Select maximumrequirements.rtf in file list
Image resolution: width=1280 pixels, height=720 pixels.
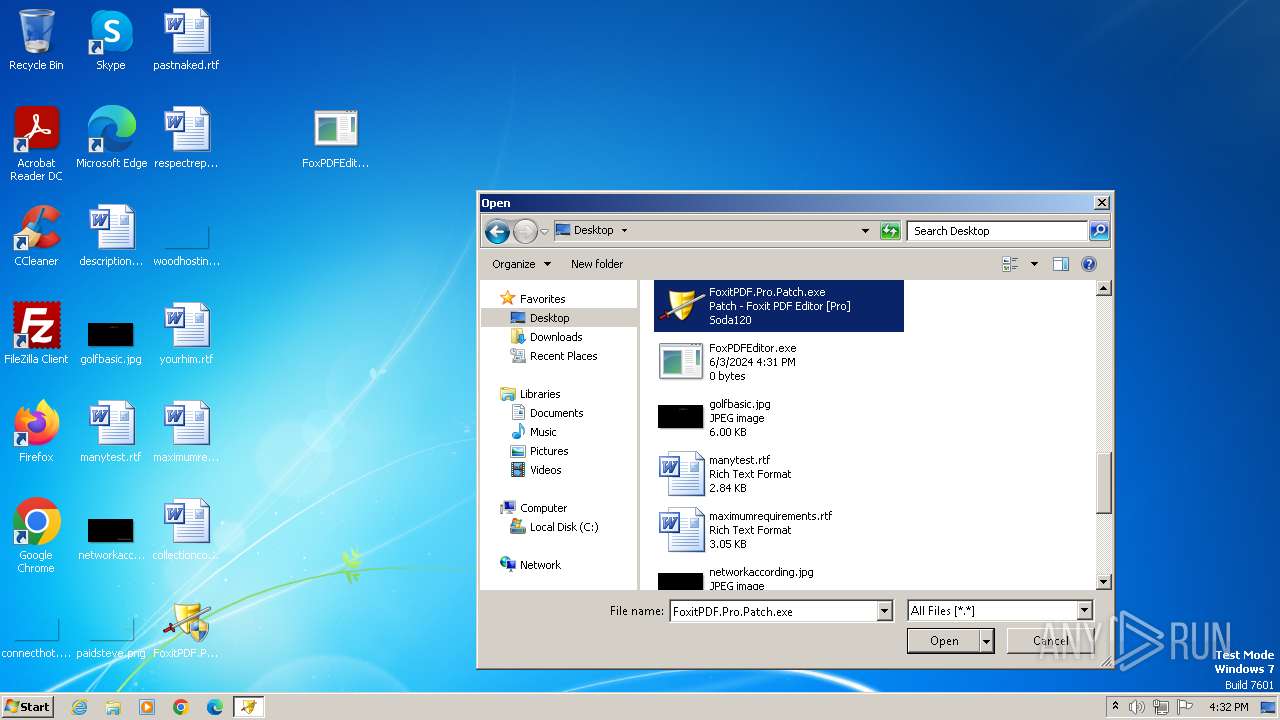tap(779, 530)
